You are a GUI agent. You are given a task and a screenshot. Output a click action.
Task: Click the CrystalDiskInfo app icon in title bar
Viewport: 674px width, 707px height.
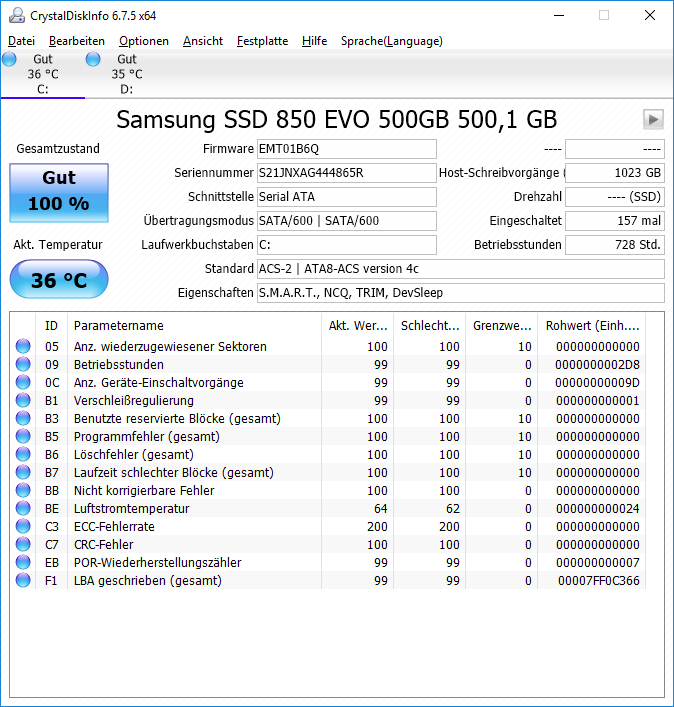[x=17, y=15]
